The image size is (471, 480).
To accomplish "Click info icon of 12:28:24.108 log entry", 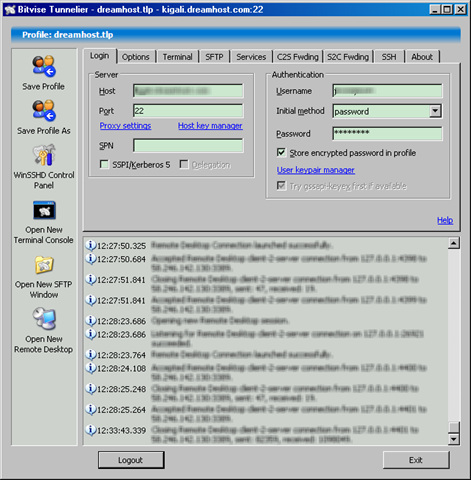I will (91, 368).
